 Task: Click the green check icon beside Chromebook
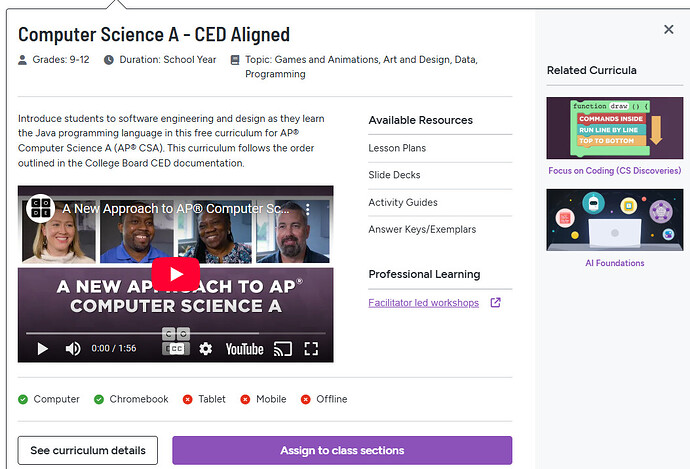click(x=99, y=399)
